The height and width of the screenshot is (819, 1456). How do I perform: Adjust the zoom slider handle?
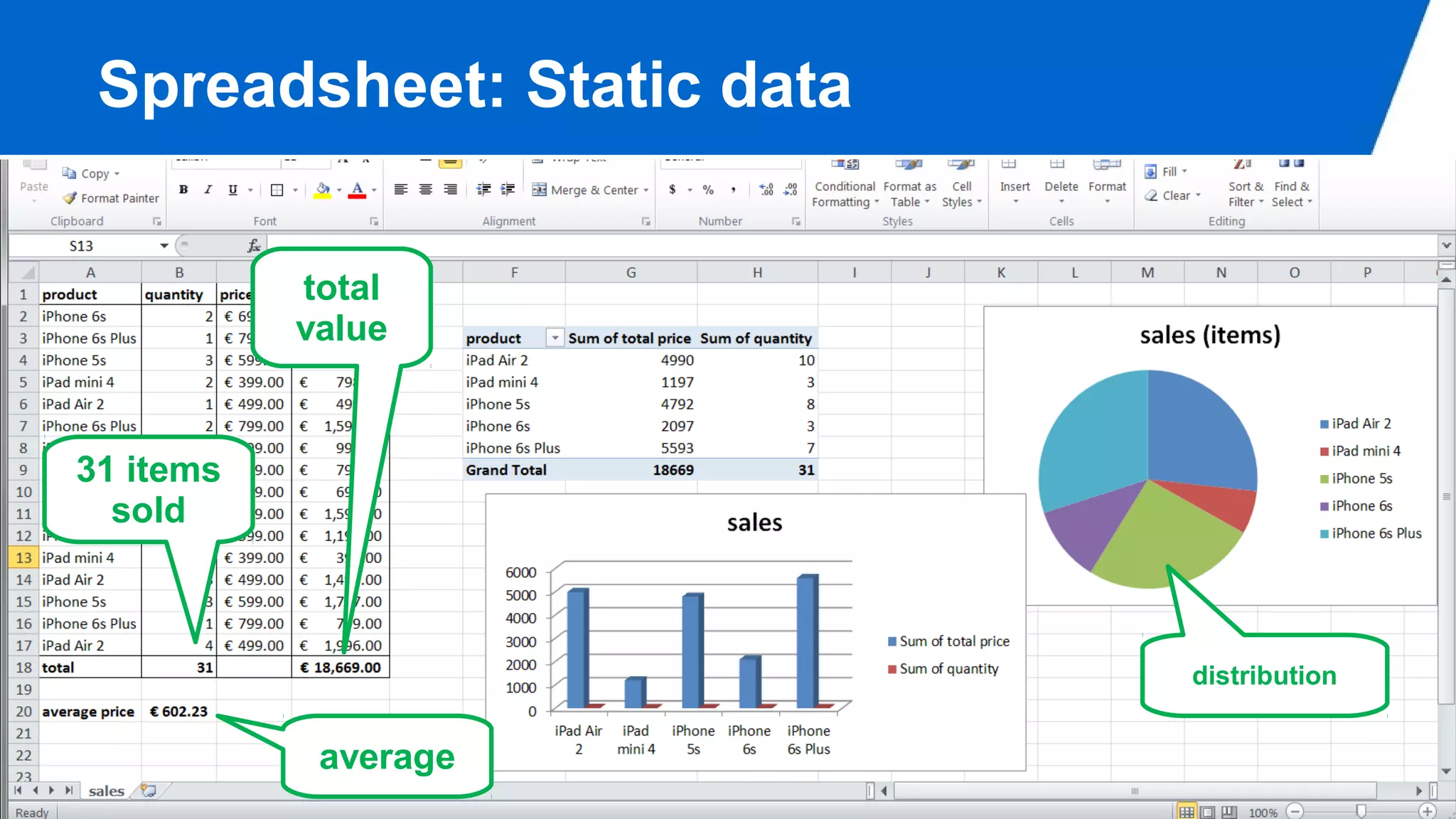coord(1361,811)
